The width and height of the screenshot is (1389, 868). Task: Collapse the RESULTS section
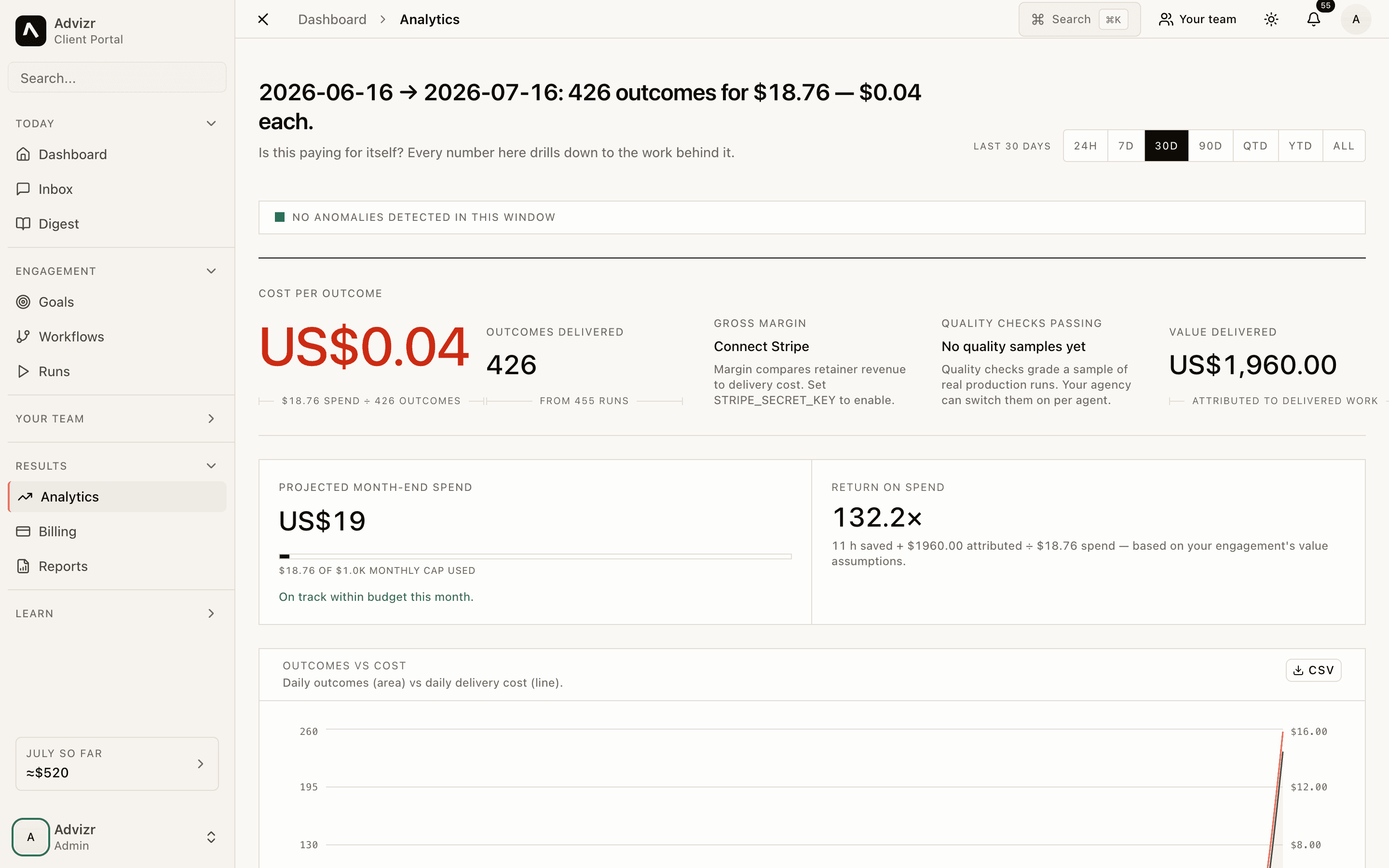(x=211, y=465)
